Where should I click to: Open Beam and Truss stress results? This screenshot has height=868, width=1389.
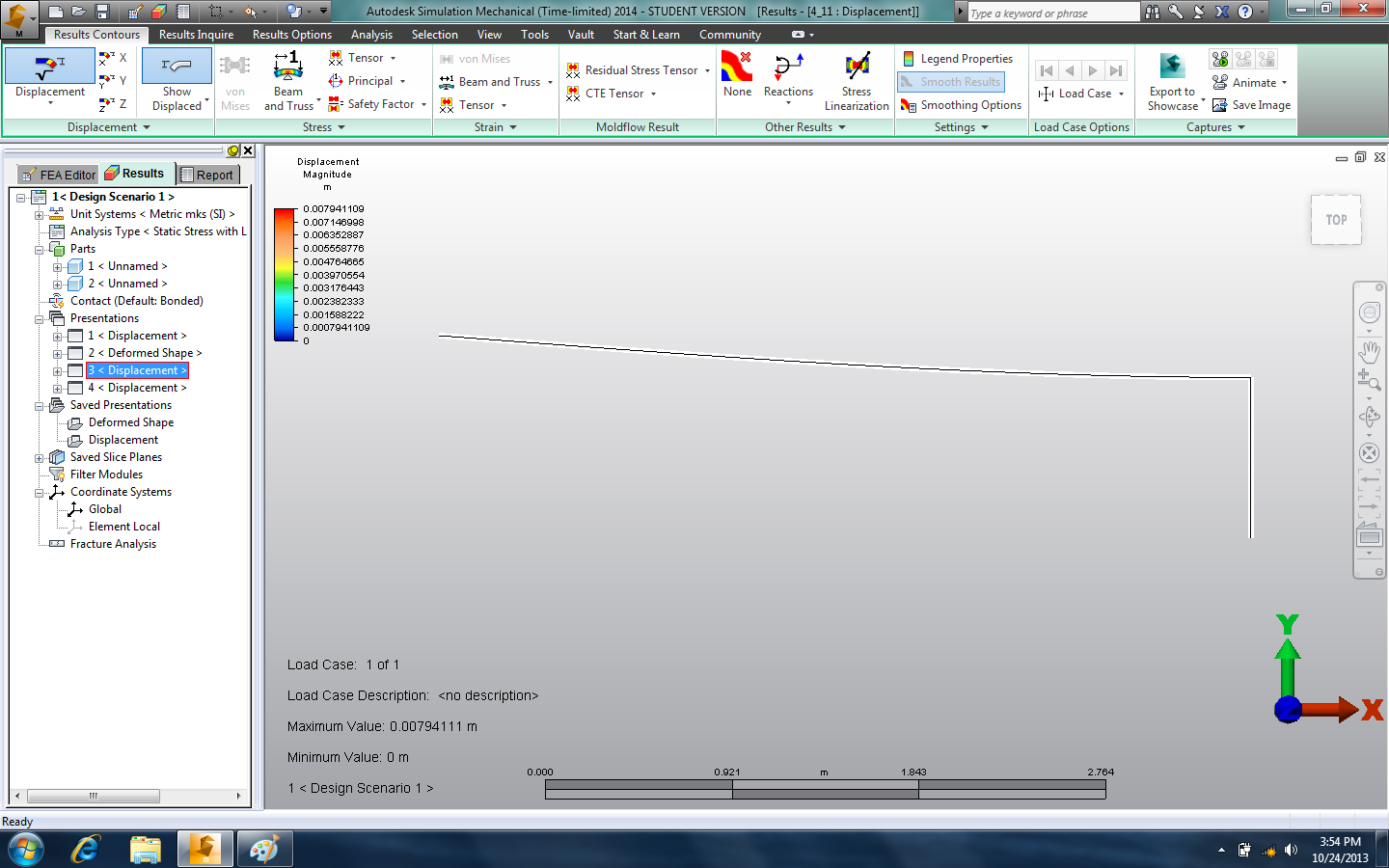coord(288,81)
